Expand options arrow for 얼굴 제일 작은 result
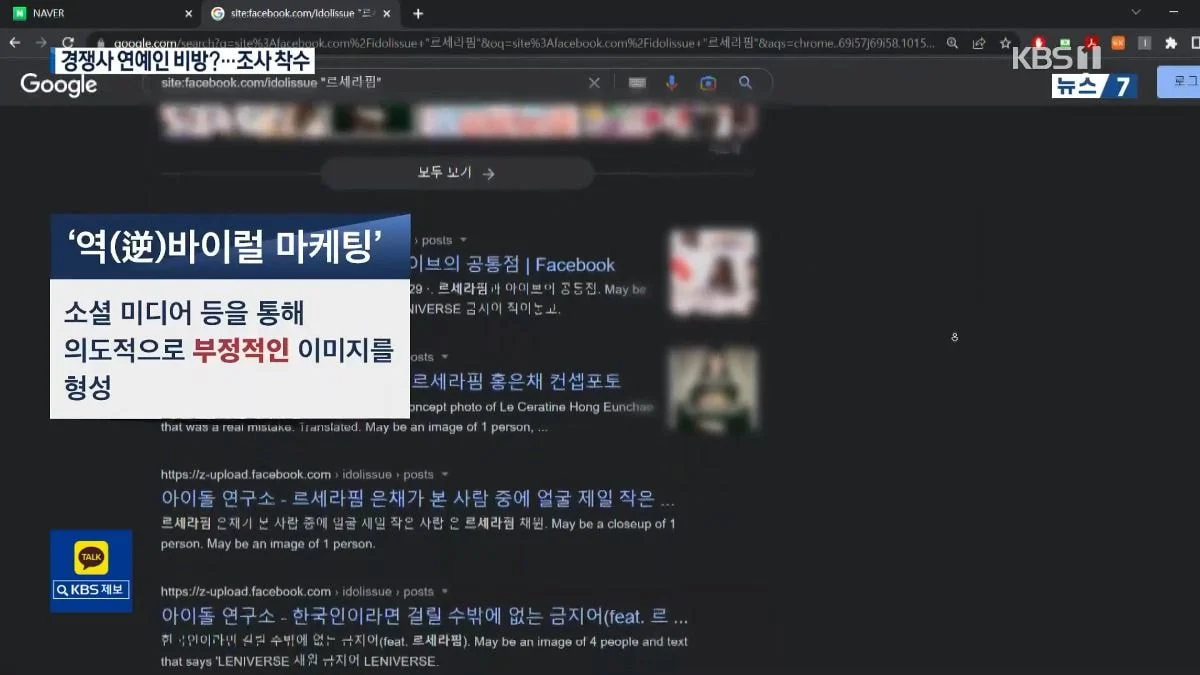Viewport: 1200px width, 675px height. pos(444,474)
